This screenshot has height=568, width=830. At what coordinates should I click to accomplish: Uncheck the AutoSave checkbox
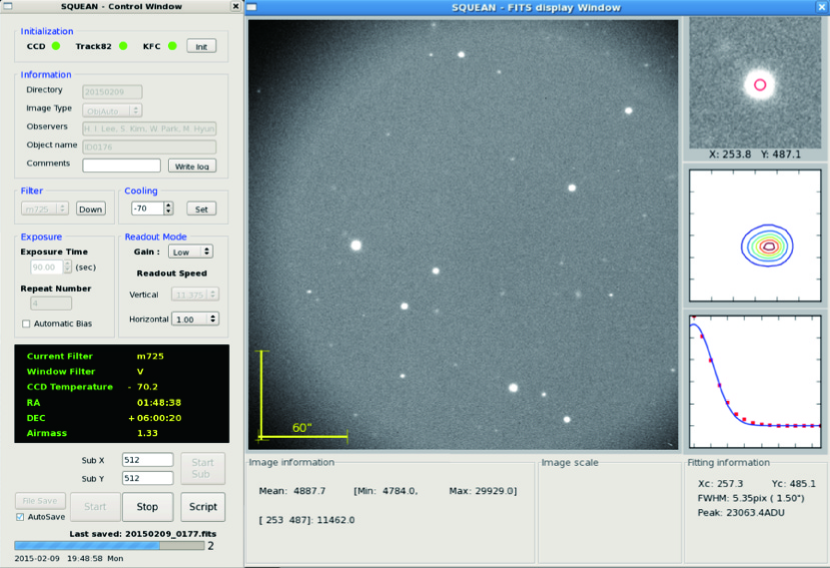[x=20, y=517]
